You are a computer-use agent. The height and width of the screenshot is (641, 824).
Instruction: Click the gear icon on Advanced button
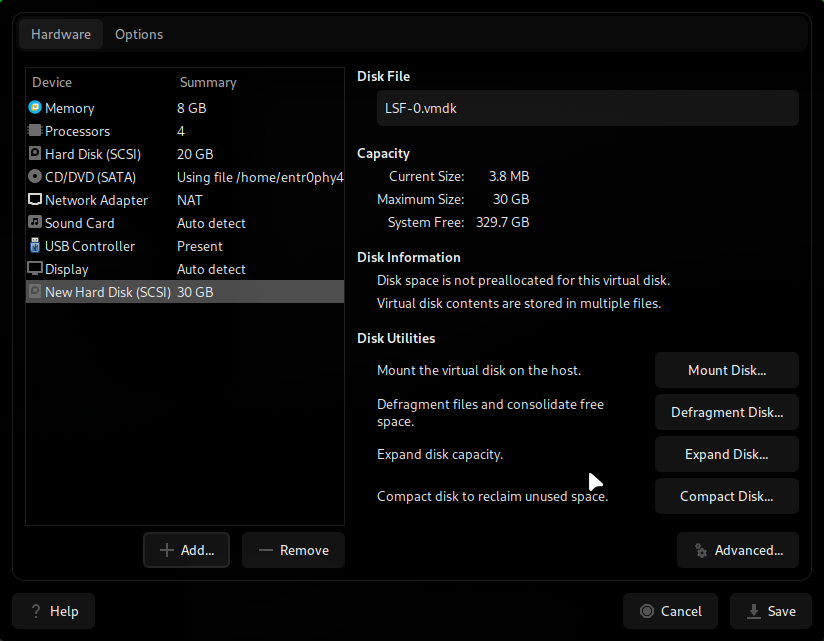[700, 549]
